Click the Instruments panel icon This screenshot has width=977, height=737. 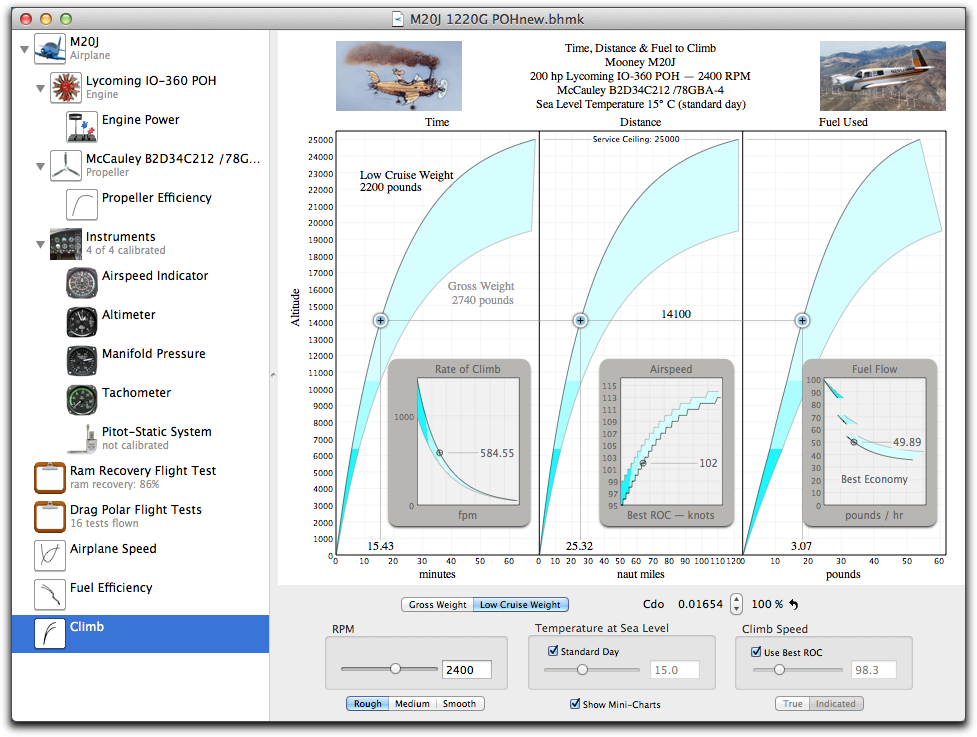click(66, 244)
